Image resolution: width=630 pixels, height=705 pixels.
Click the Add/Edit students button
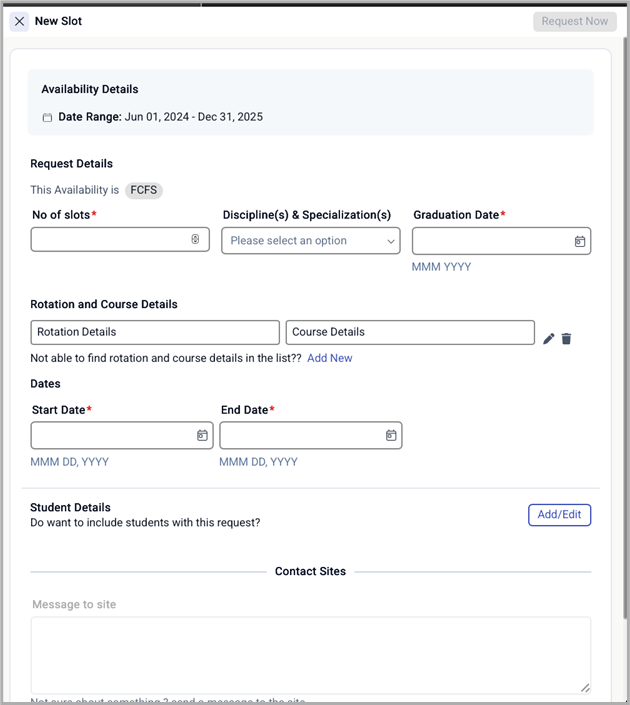click(x=559, y=515)
